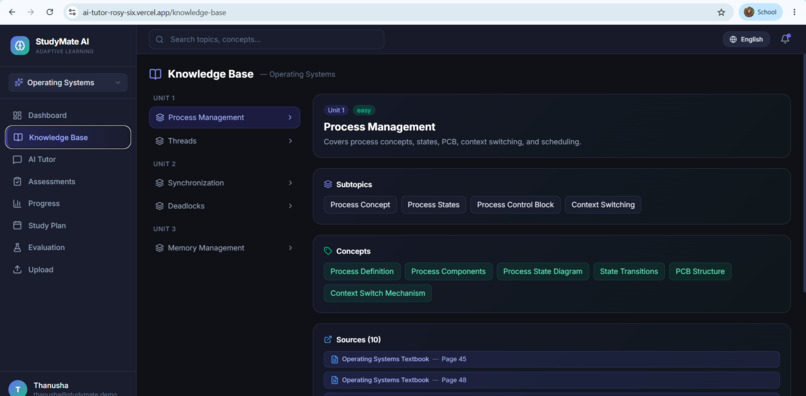806x396 pixels.
Task: Click the browser bookmark star icon
Action: click(x=721, y=12)
